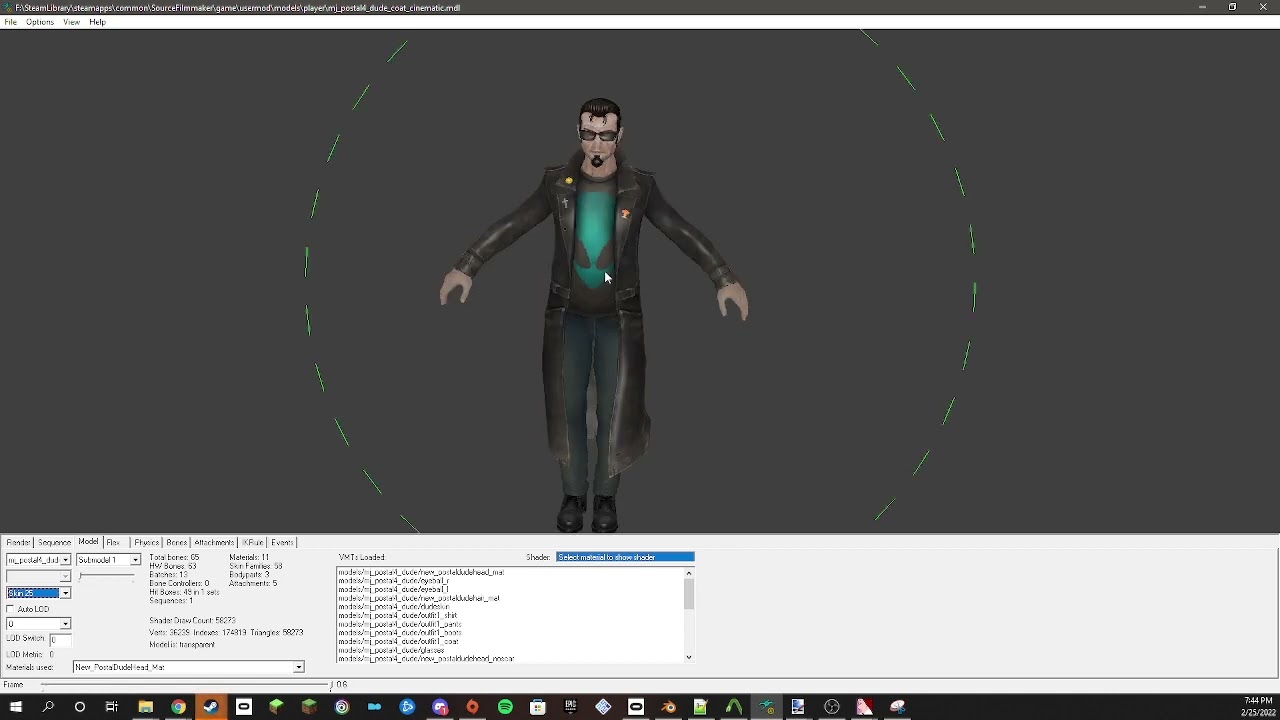Select the glasses VMT entry
The height and width of the screenshot is (720, 1280).
392,650
